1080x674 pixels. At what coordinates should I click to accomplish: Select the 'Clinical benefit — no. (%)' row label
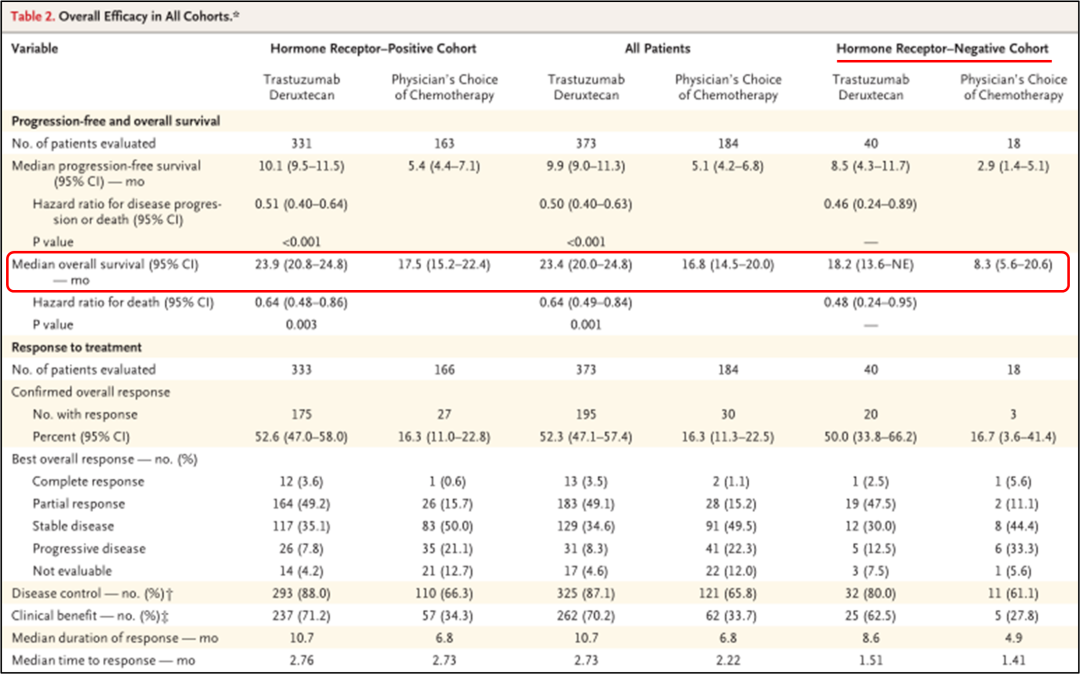[90, 616]
